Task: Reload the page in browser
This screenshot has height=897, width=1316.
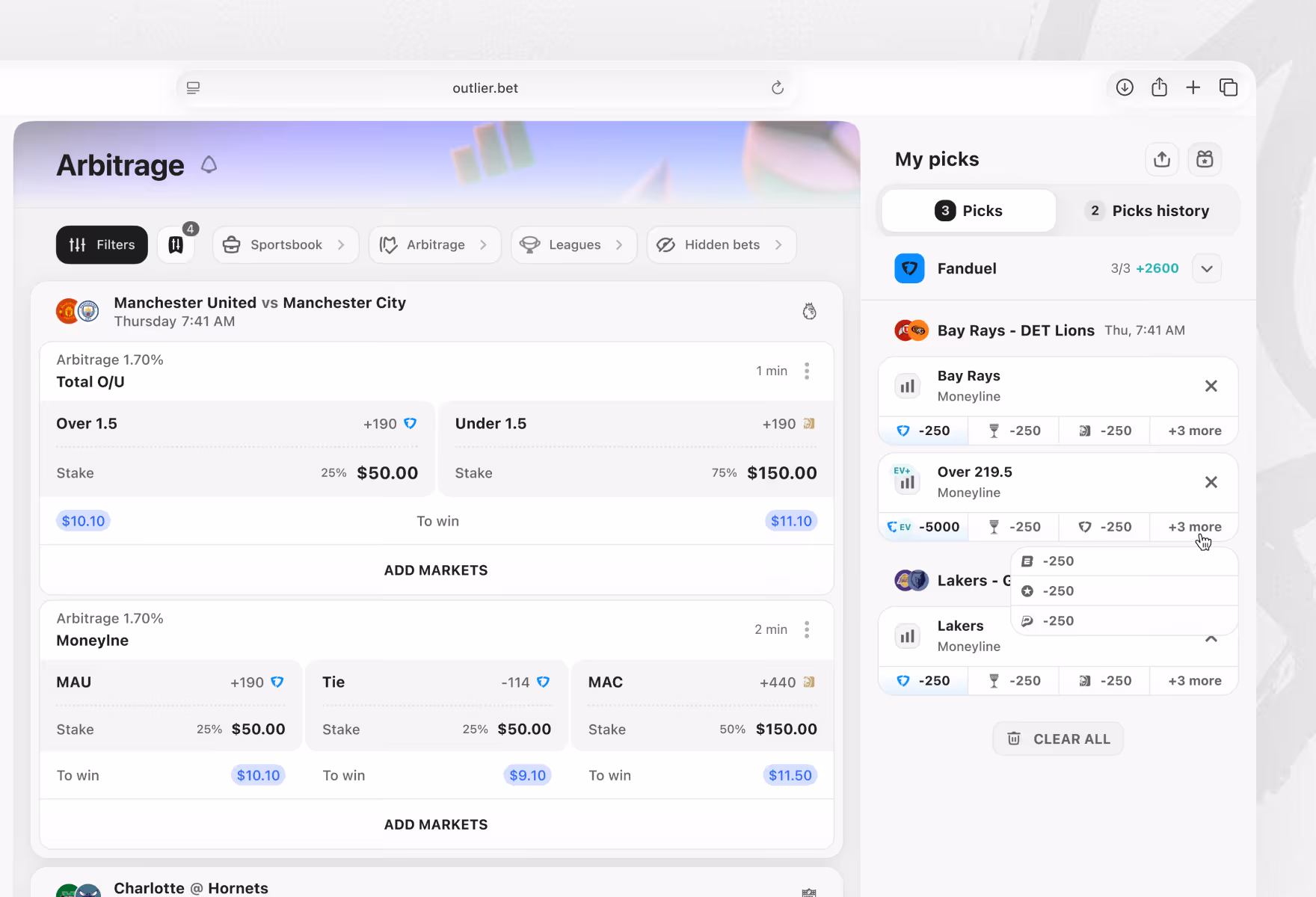Action: point(778,88)
